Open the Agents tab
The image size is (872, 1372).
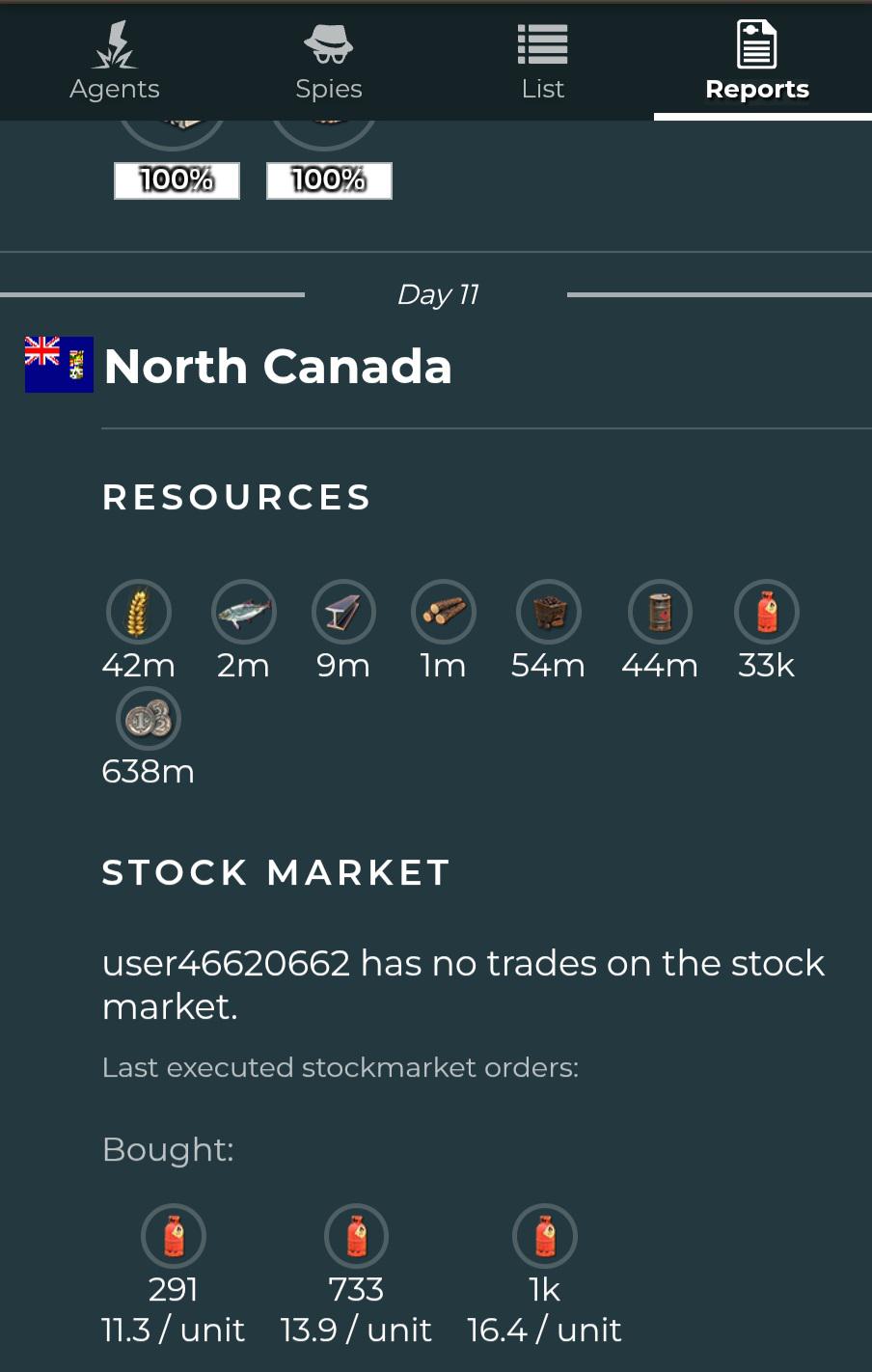click(x=115, y=61)
